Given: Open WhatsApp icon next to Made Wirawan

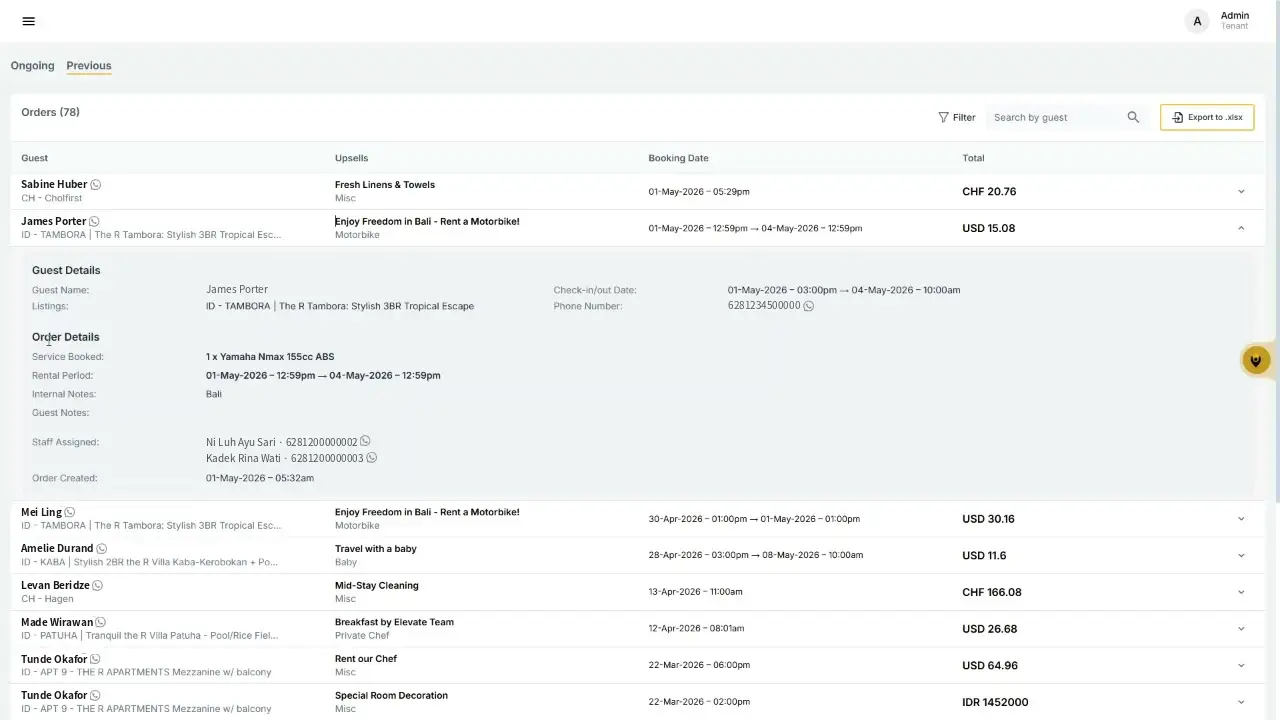Looking at the screenshot, I should pyautogui.click(x=100, y=622).
